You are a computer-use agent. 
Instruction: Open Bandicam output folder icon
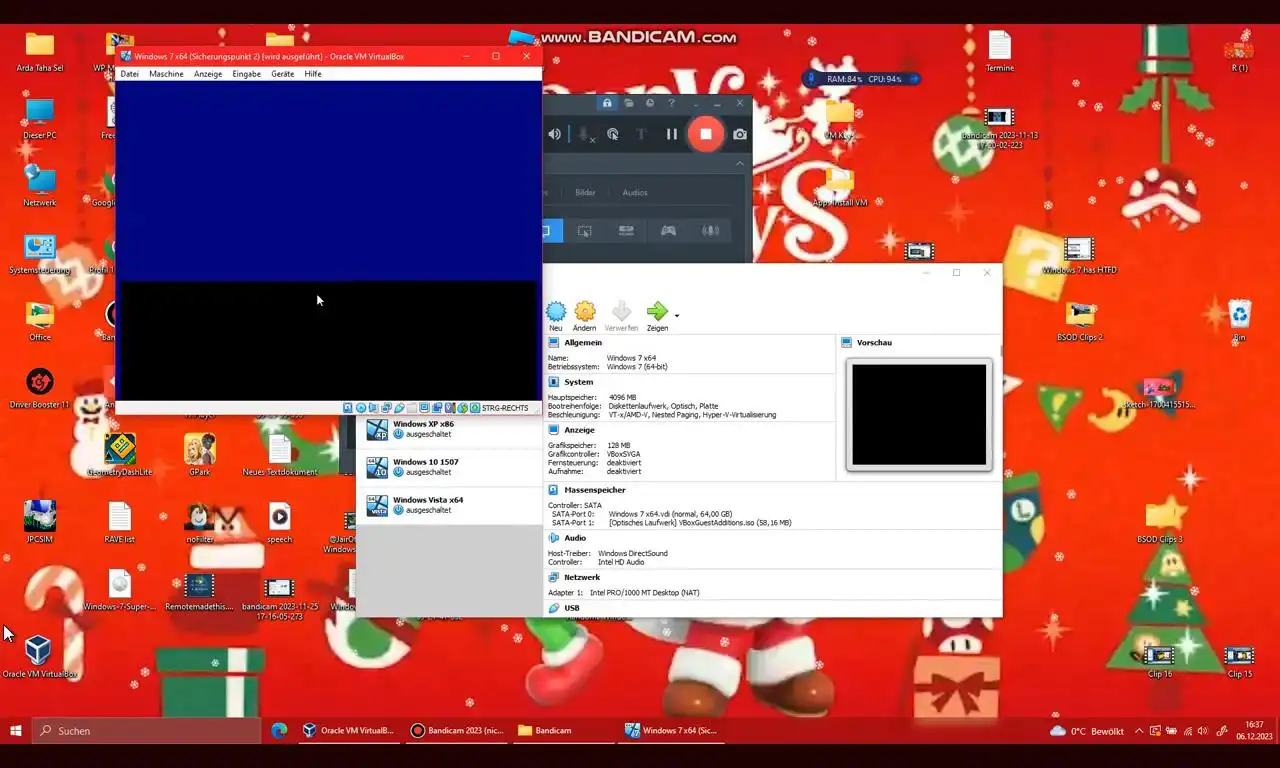(628, 103)
